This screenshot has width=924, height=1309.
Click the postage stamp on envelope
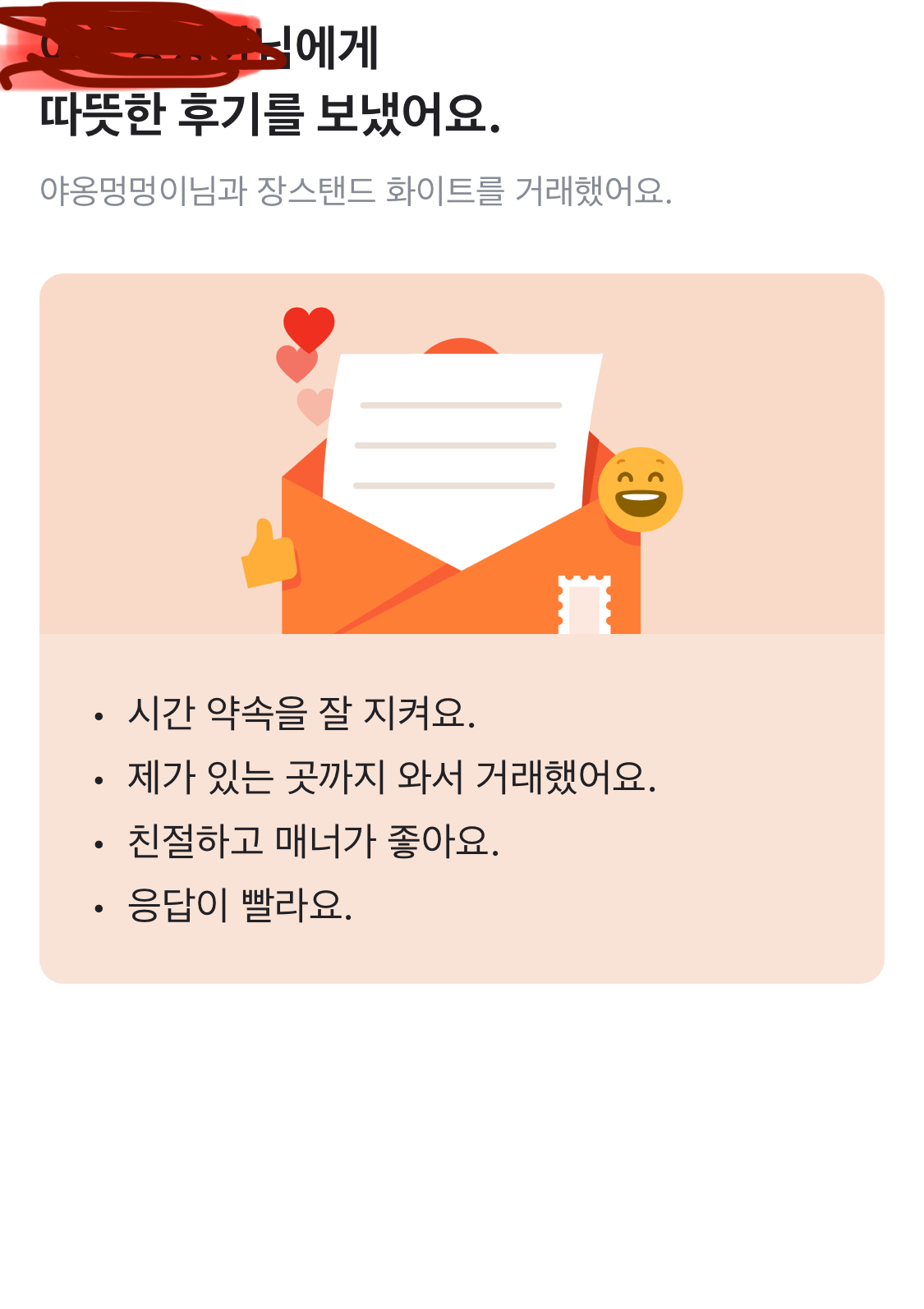[585, 604]
